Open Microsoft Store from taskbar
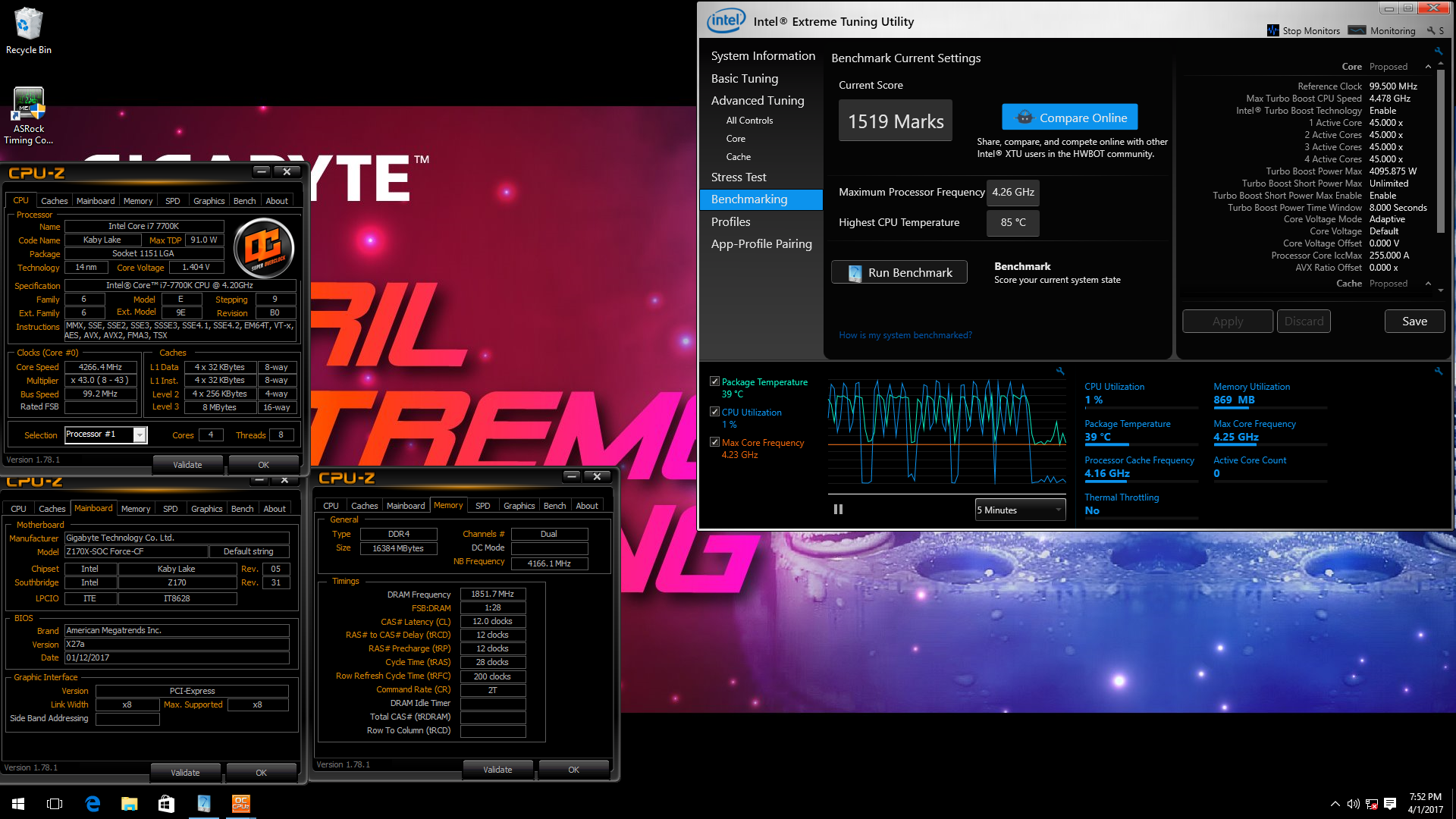This screenshot has width=1456, height=819. point(166,804)
